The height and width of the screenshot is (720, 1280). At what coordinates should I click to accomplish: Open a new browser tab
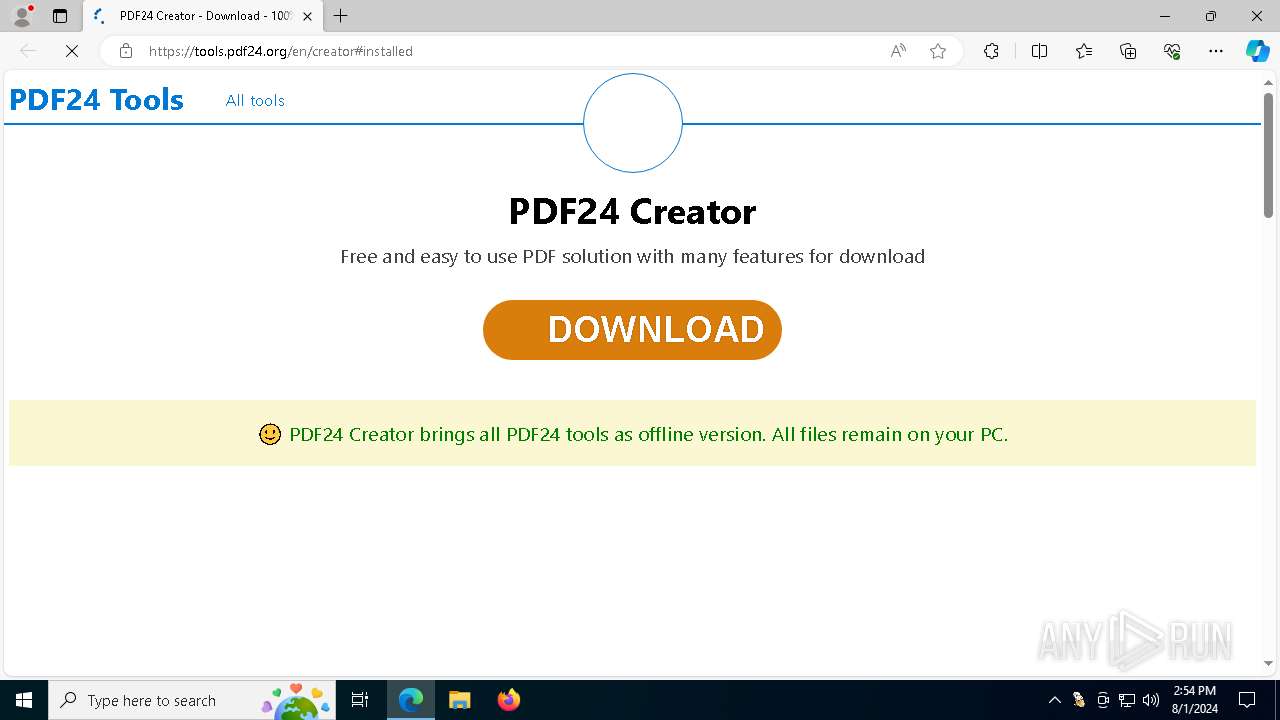click(x=341, y=16)
